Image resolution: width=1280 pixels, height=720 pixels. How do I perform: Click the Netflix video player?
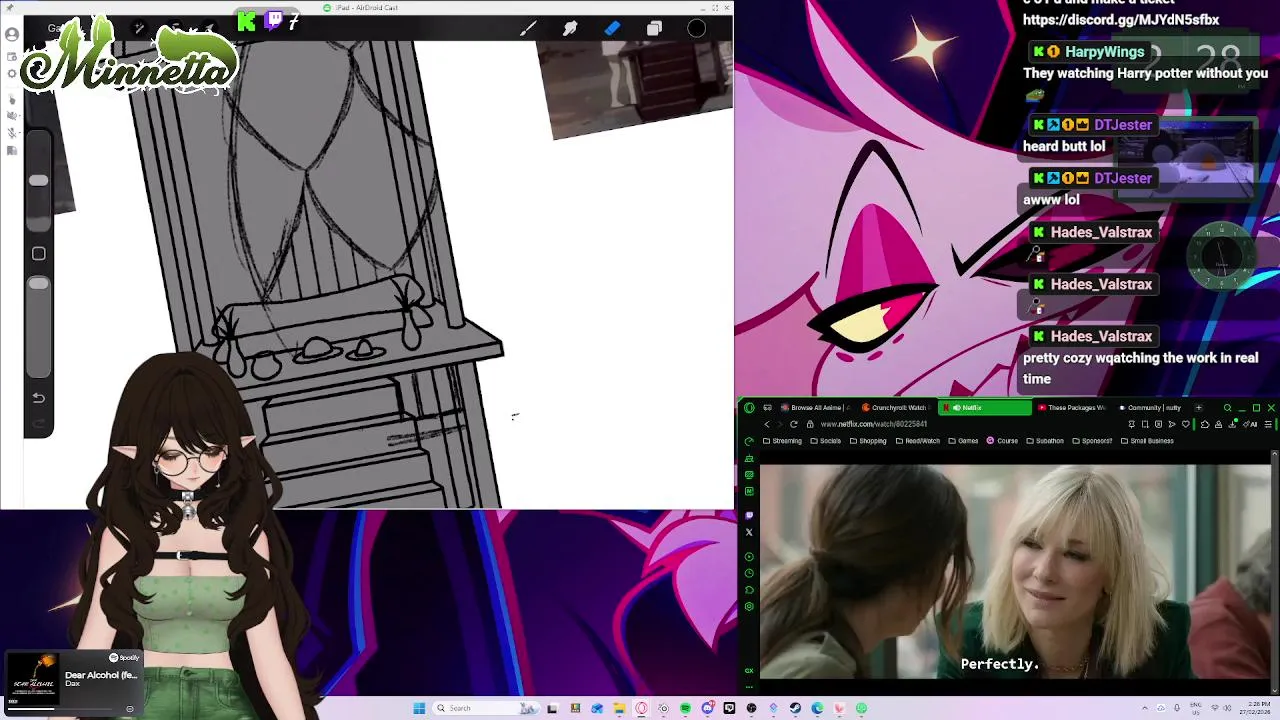[x=1015, y=572]
